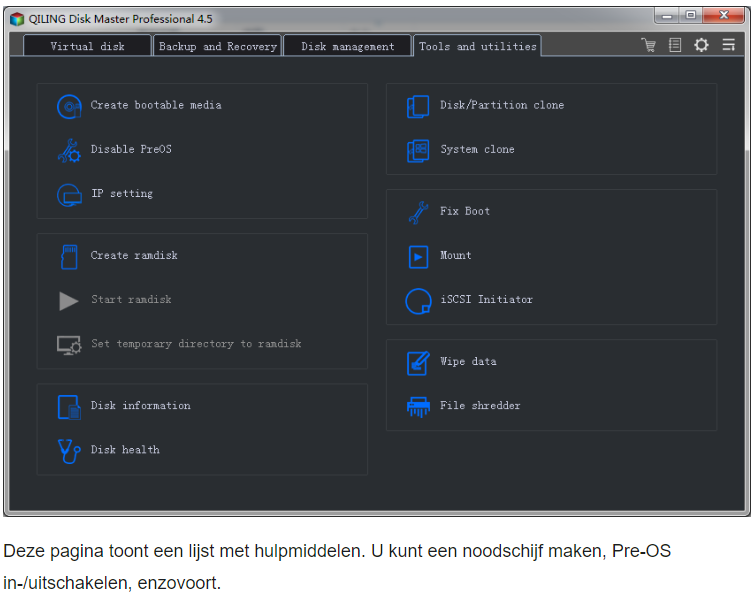Screen dimensions: 752x602
Task: Click the Disable PreOS wrench-gear icon
Action: (69, 151)
